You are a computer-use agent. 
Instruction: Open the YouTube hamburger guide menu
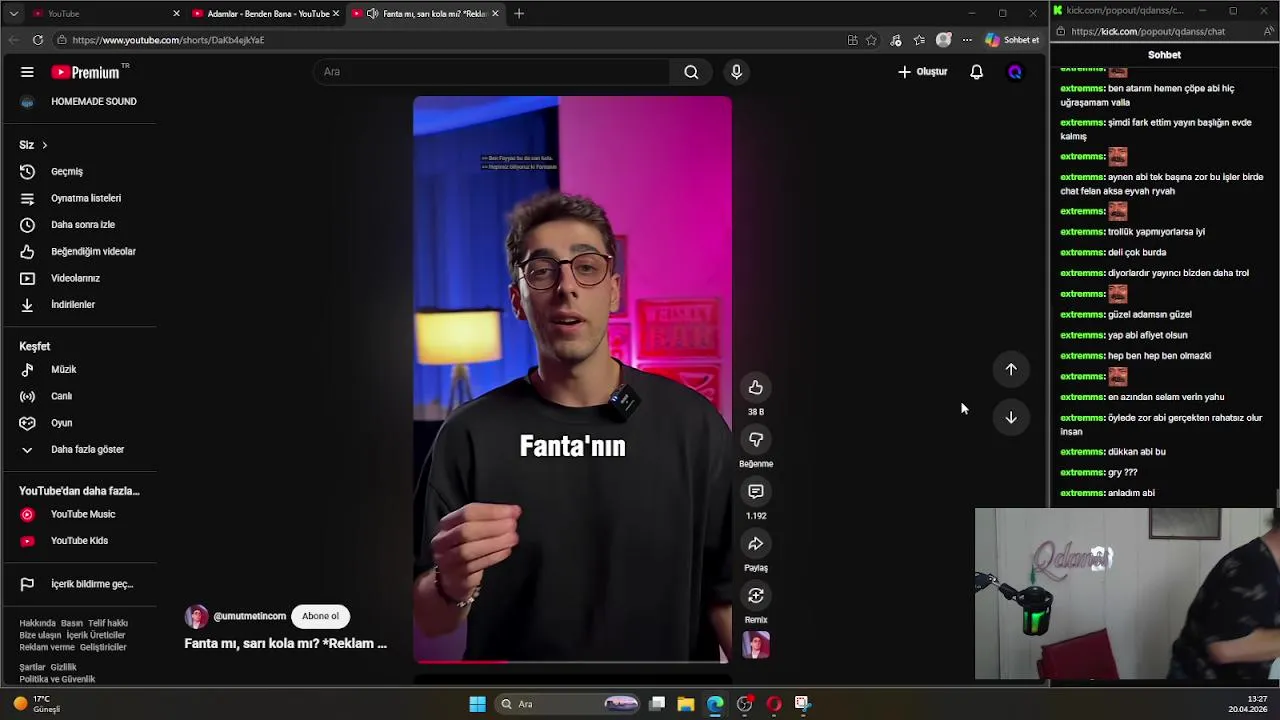(x=27, y=72)
